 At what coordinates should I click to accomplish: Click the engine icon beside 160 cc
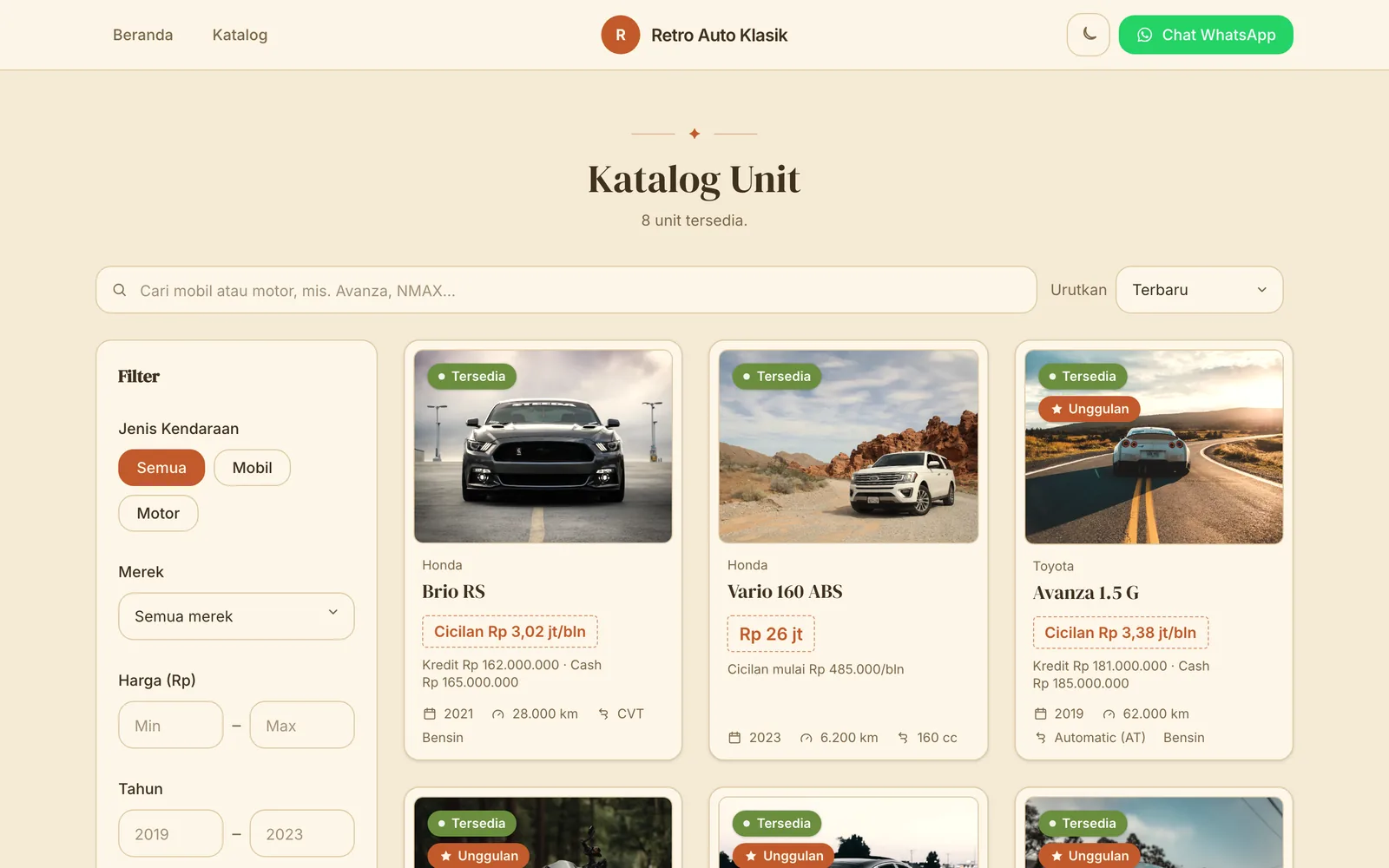pos(903,738)
